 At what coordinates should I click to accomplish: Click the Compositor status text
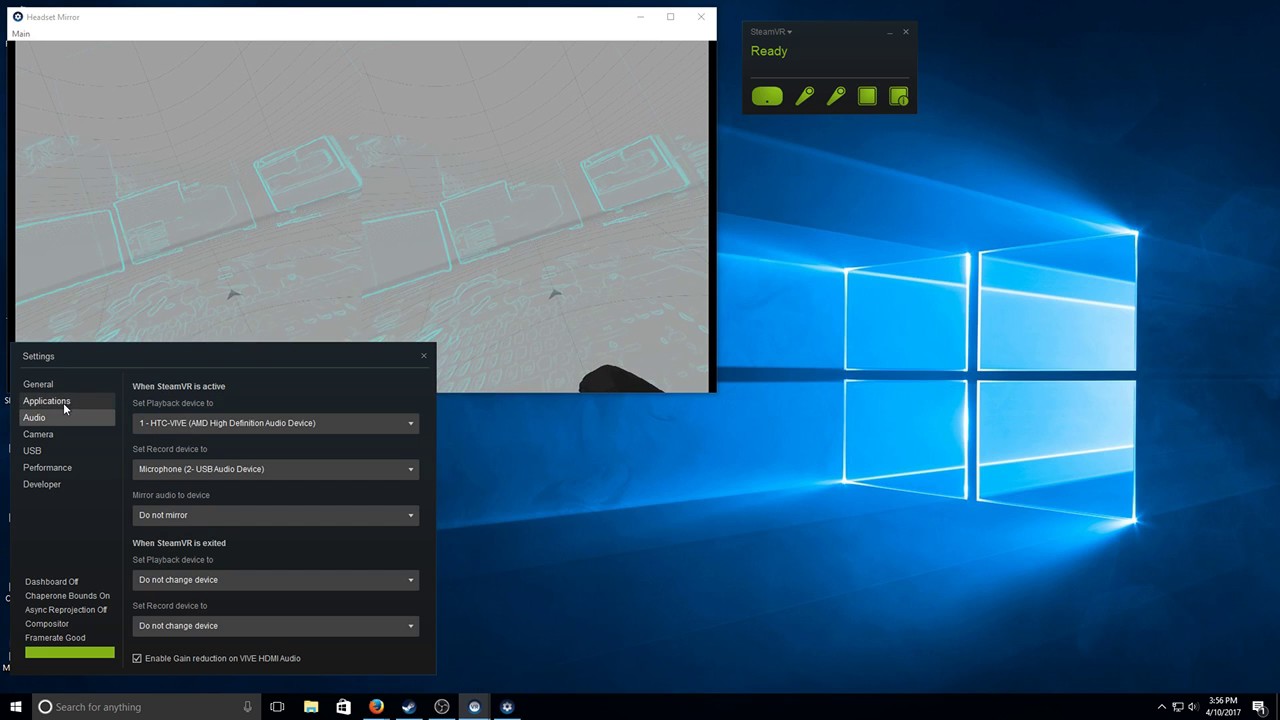(x=47, y=624)
